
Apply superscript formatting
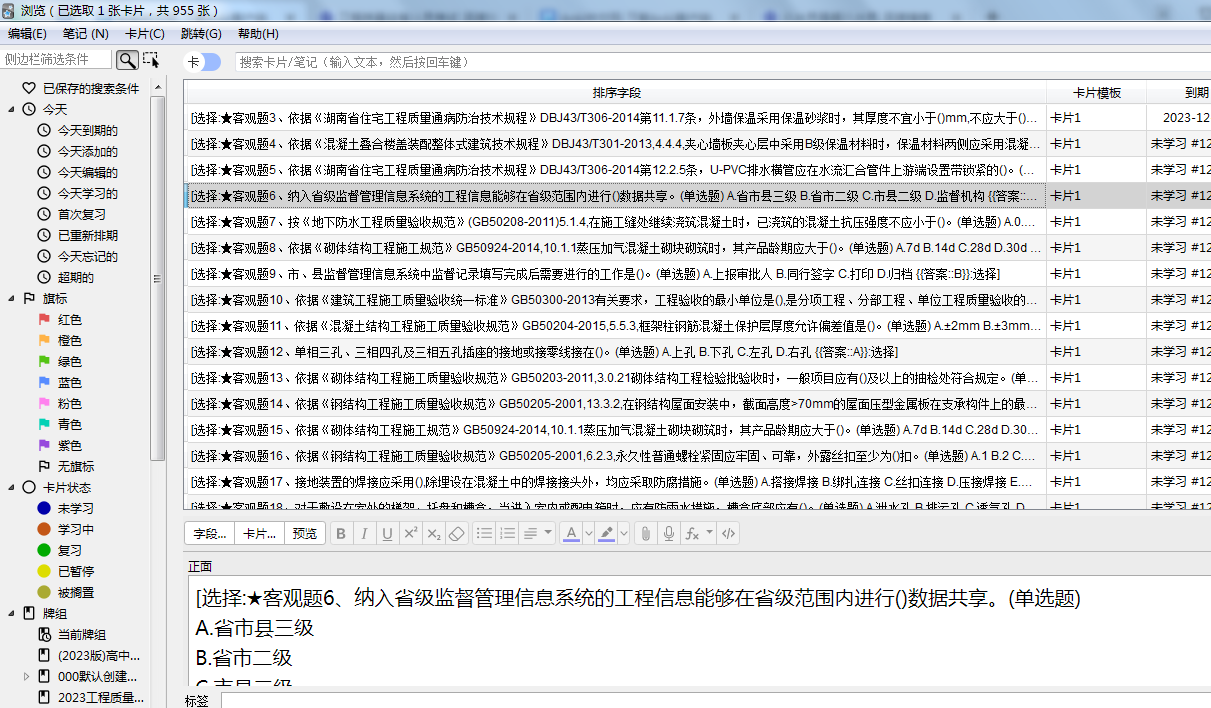(x=410, y=534)
